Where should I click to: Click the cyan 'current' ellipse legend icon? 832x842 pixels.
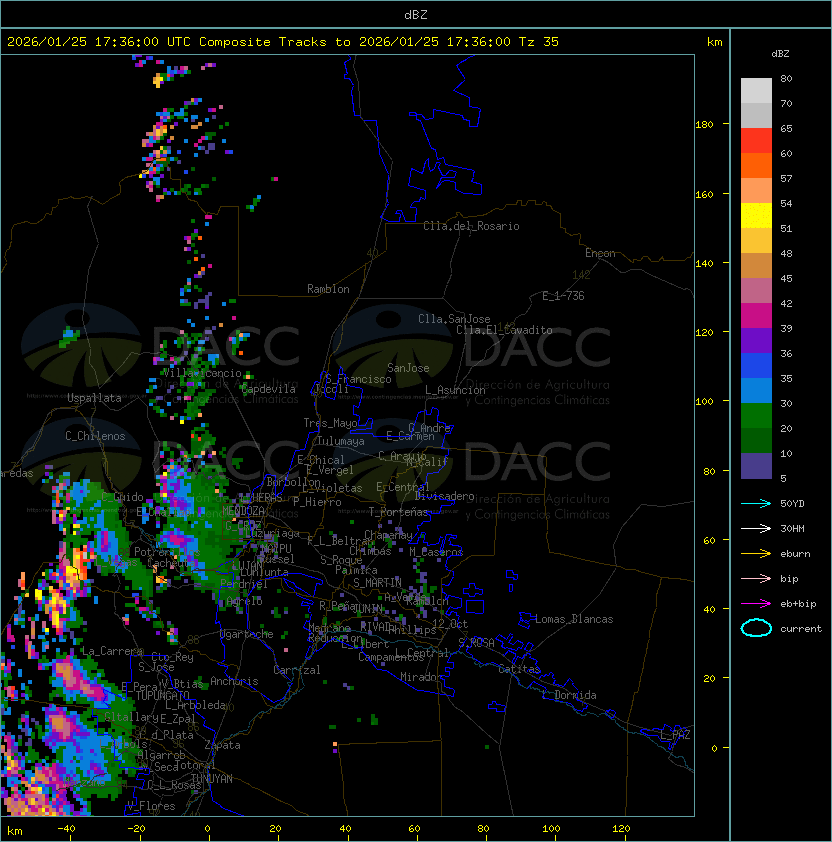coord(756,628)
